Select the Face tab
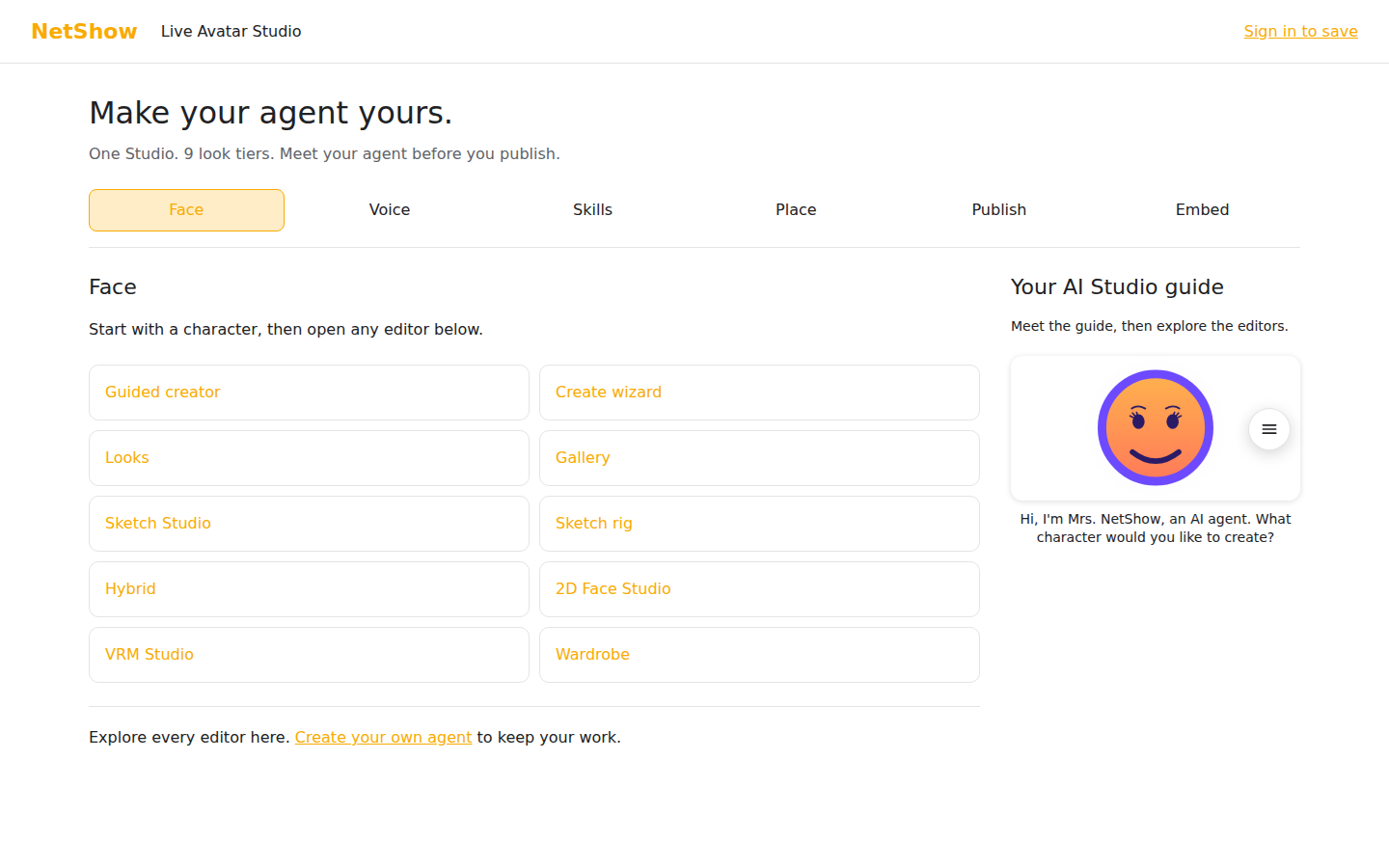 tap(186, 210)
